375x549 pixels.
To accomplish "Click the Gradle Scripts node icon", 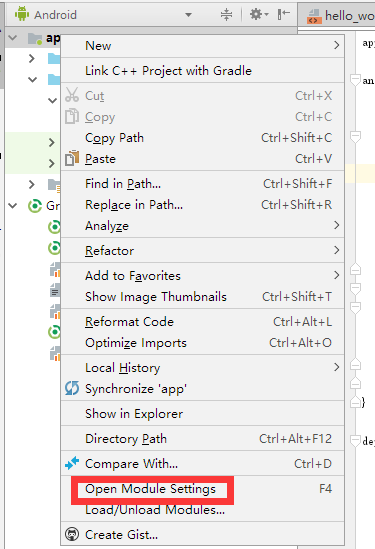I will pyautogui.click(x=35, y=206).
